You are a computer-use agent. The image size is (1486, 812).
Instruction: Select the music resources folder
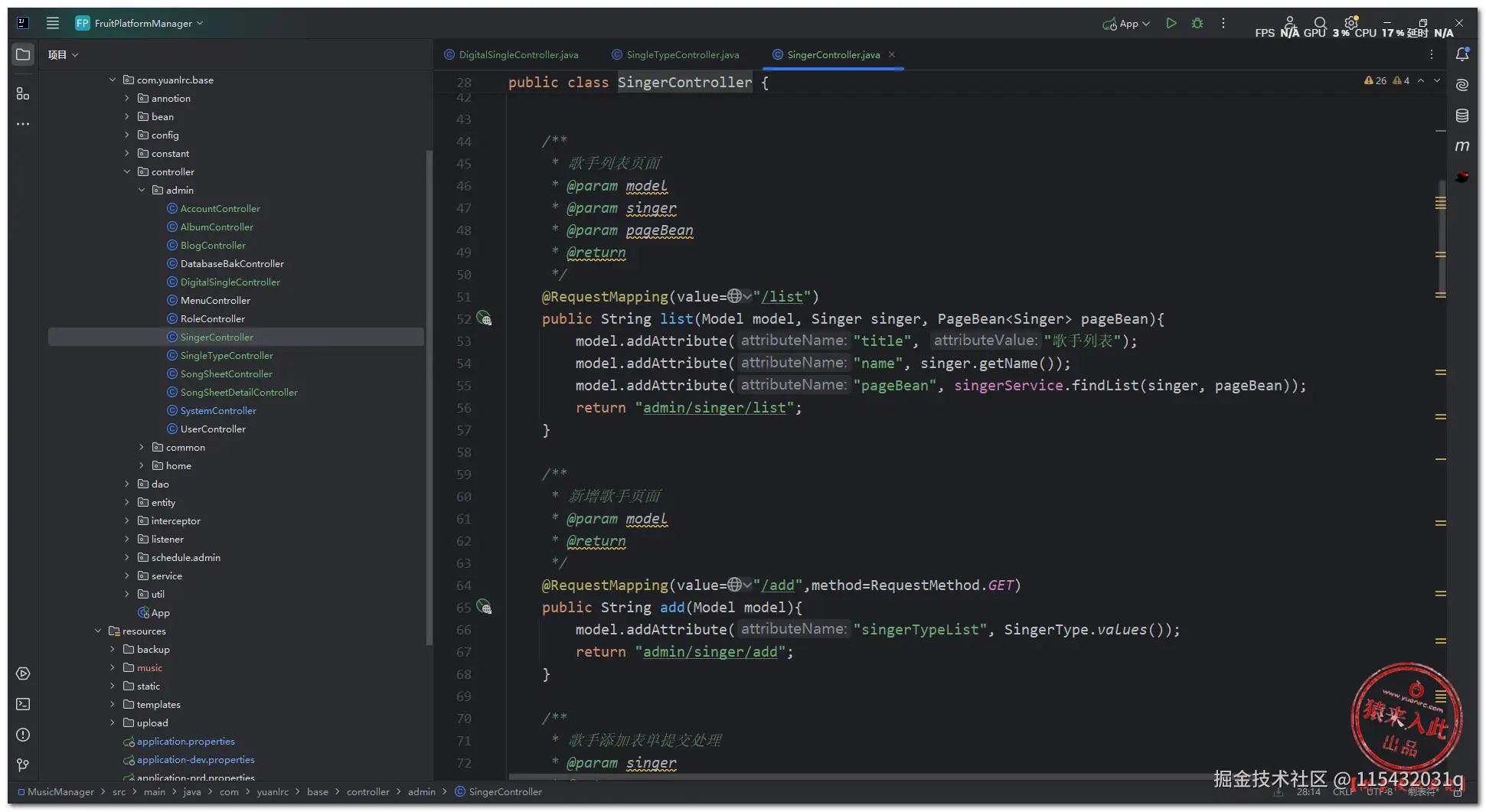(149, 667)
